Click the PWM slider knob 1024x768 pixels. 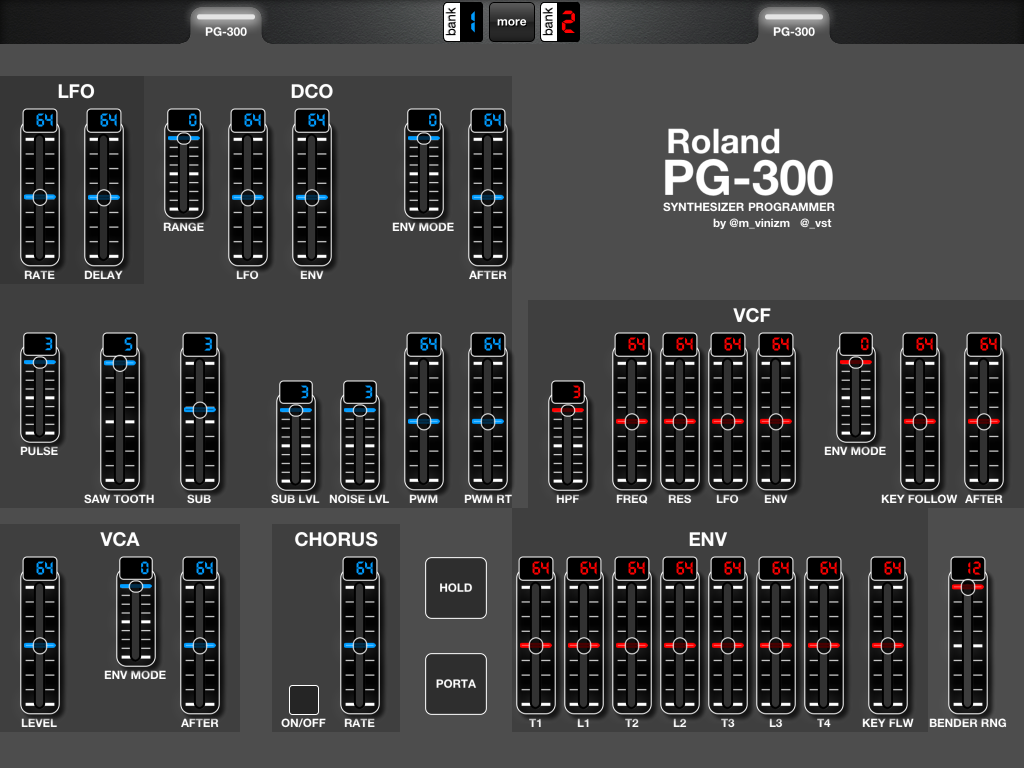[424, 421]
